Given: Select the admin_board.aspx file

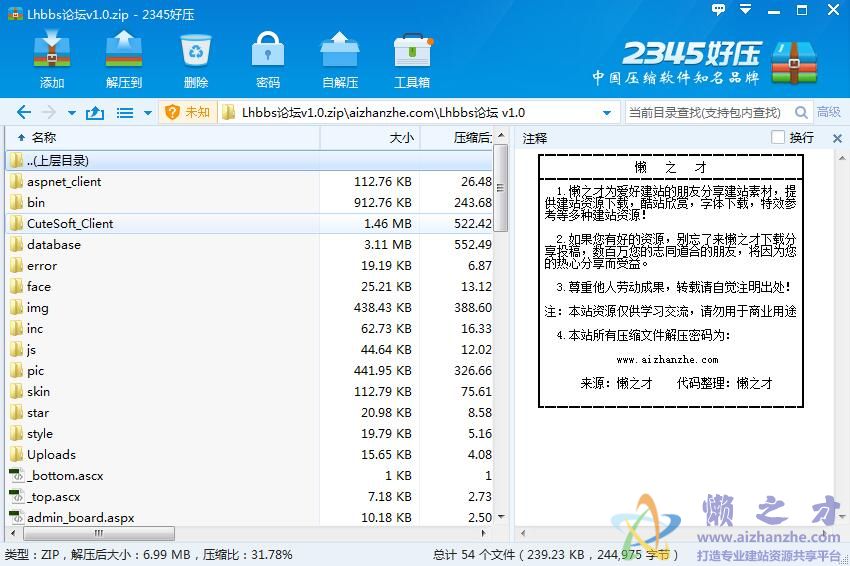Looking at the screenshot, I should point(249,518).
